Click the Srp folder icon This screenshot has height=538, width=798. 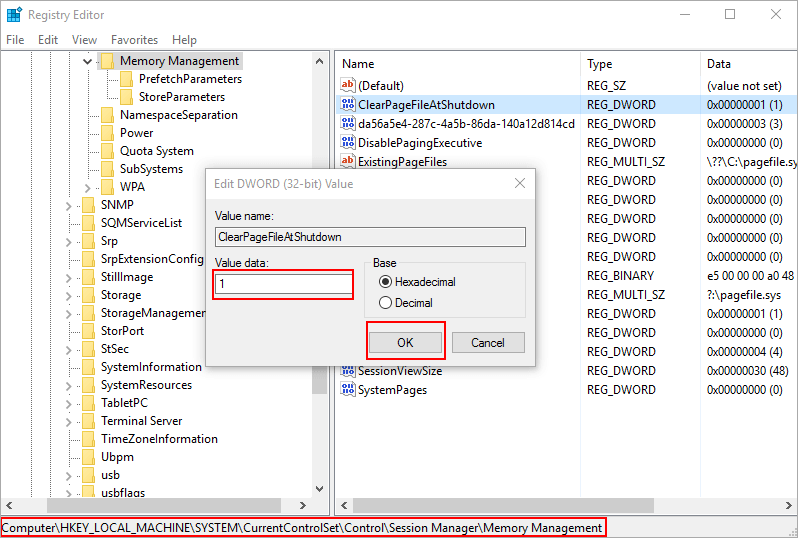(x=89, y=241)
